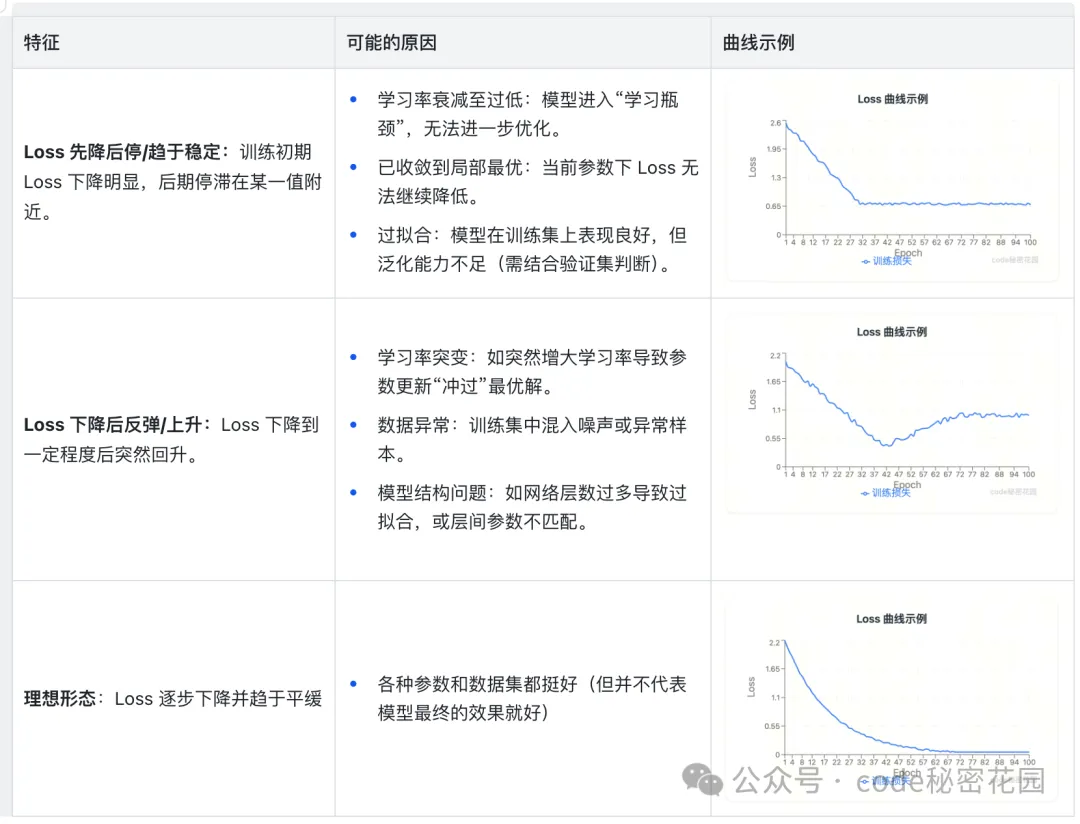The height and width of the screenshot is (824, 1080).
Task: Select the Epoch axis label on first chart
Action: 906,252
